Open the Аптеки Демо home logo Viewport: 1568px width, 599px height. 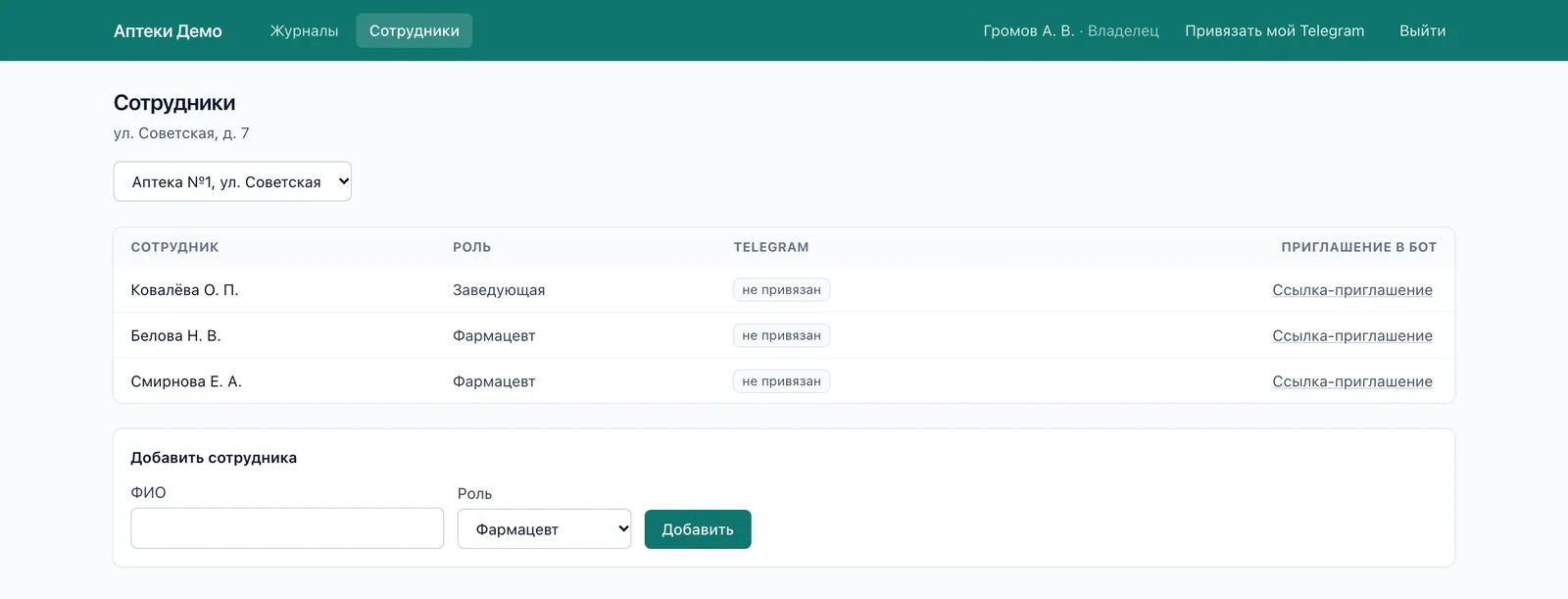pos(168,31)
